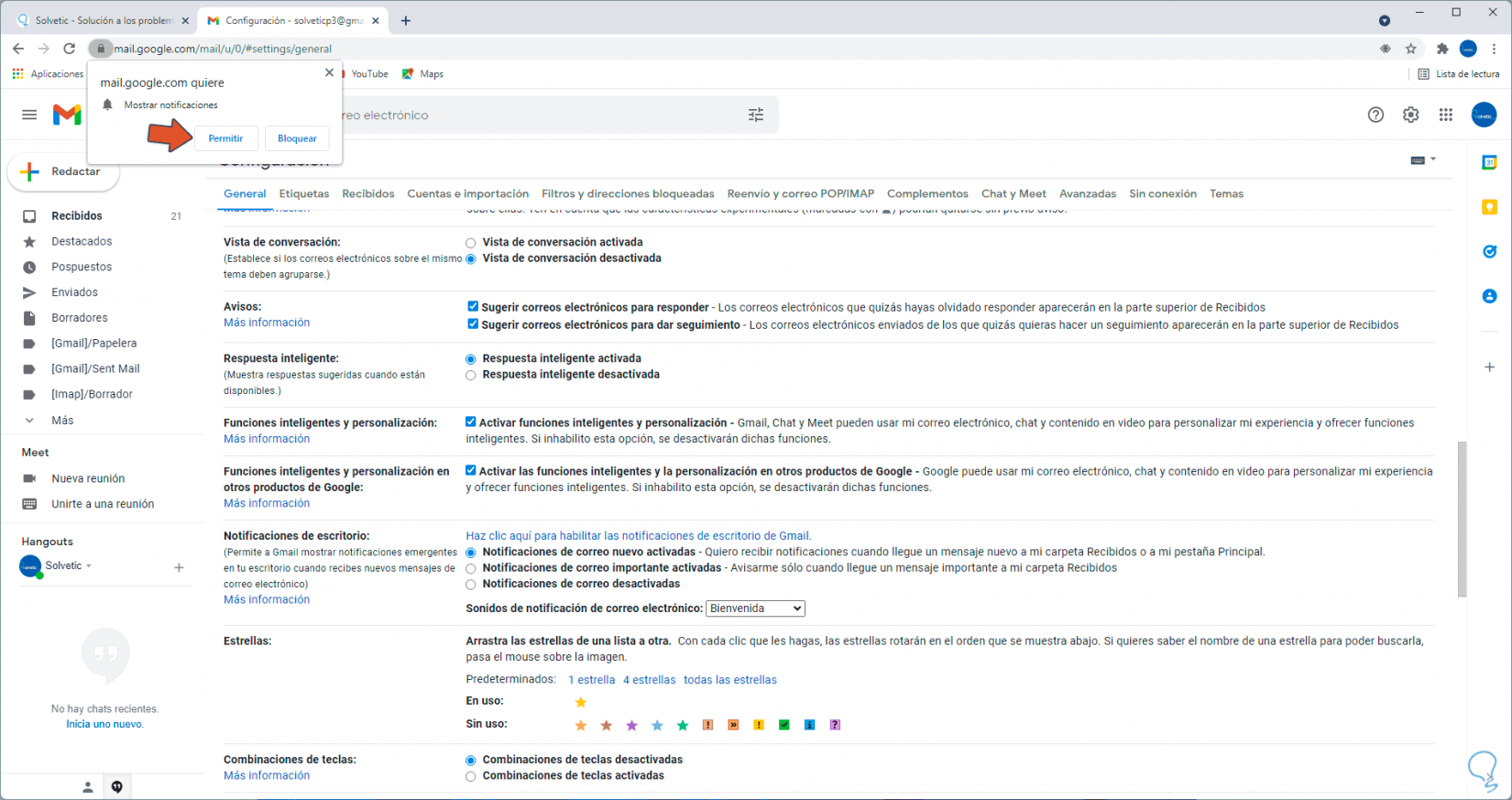Image resolution: width=1512 pixels, height=800 pixels.
Task: Open Contacts in the side panel
Action: pos(1490,296)
